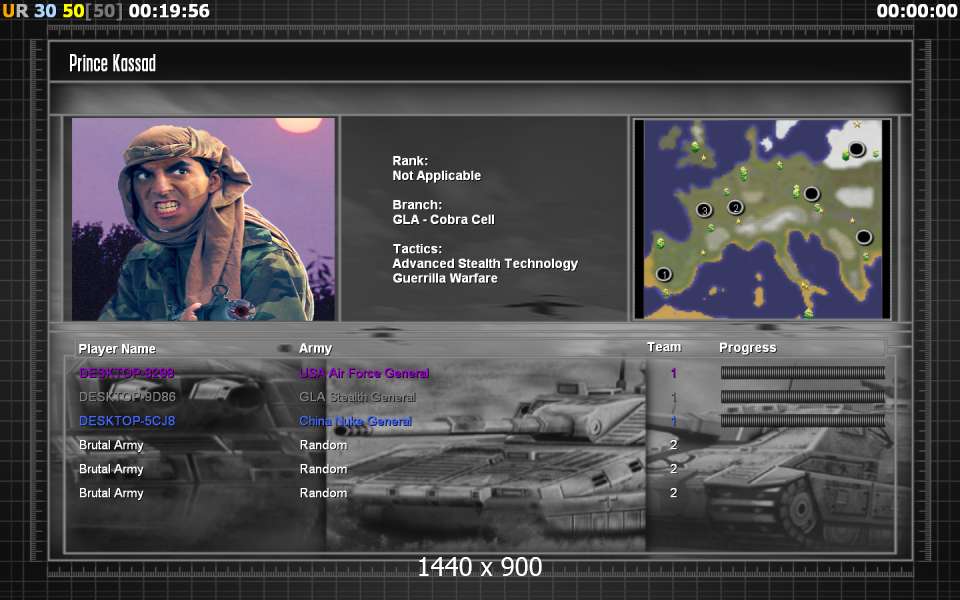The image size is (960, 600).
Task: Click the GLA Stealth General progress bar
Action: [803, 396]
